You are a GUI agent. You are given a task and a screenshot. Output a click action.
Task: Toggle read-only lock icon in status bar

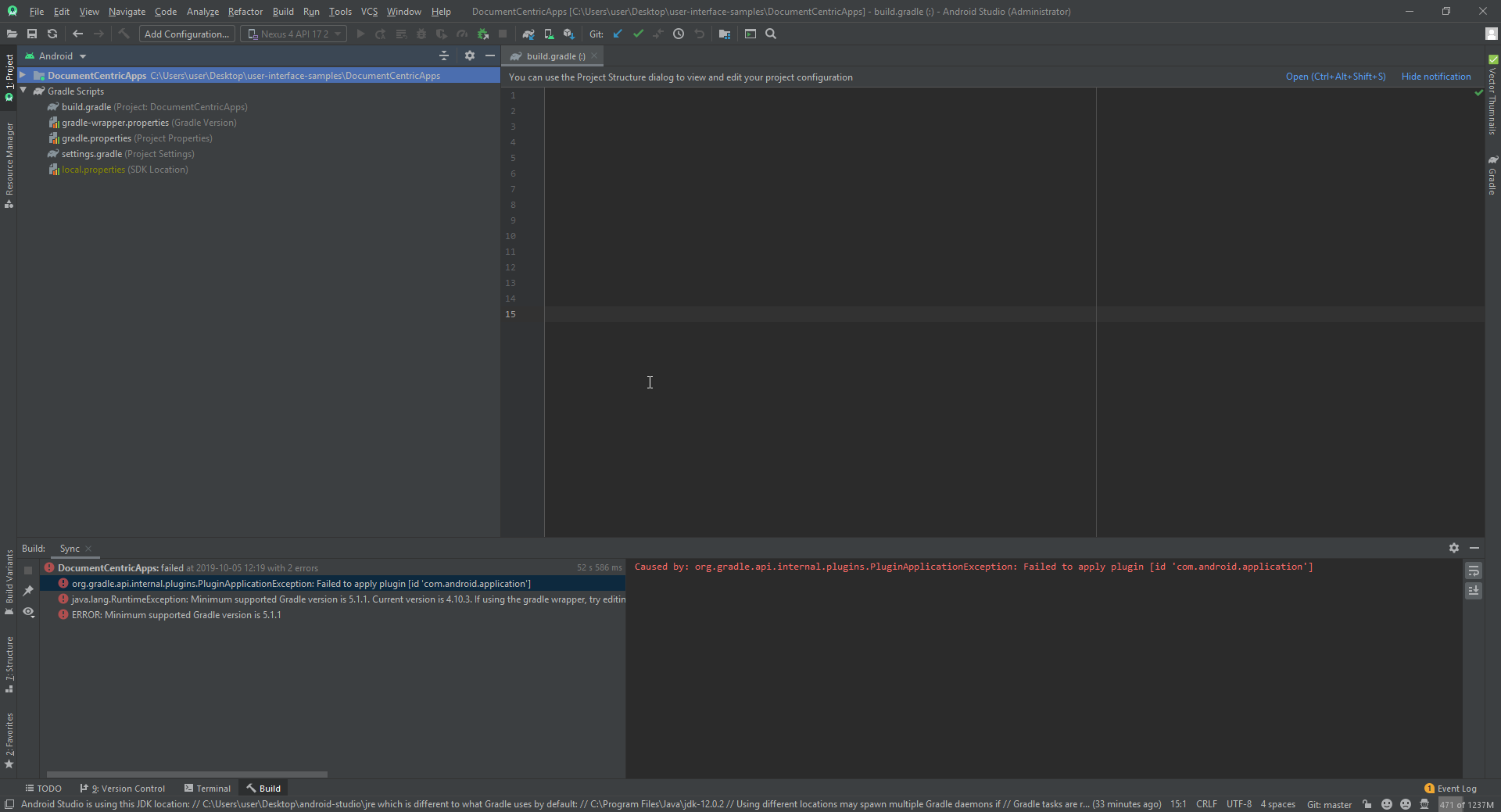pos(1367,804)
